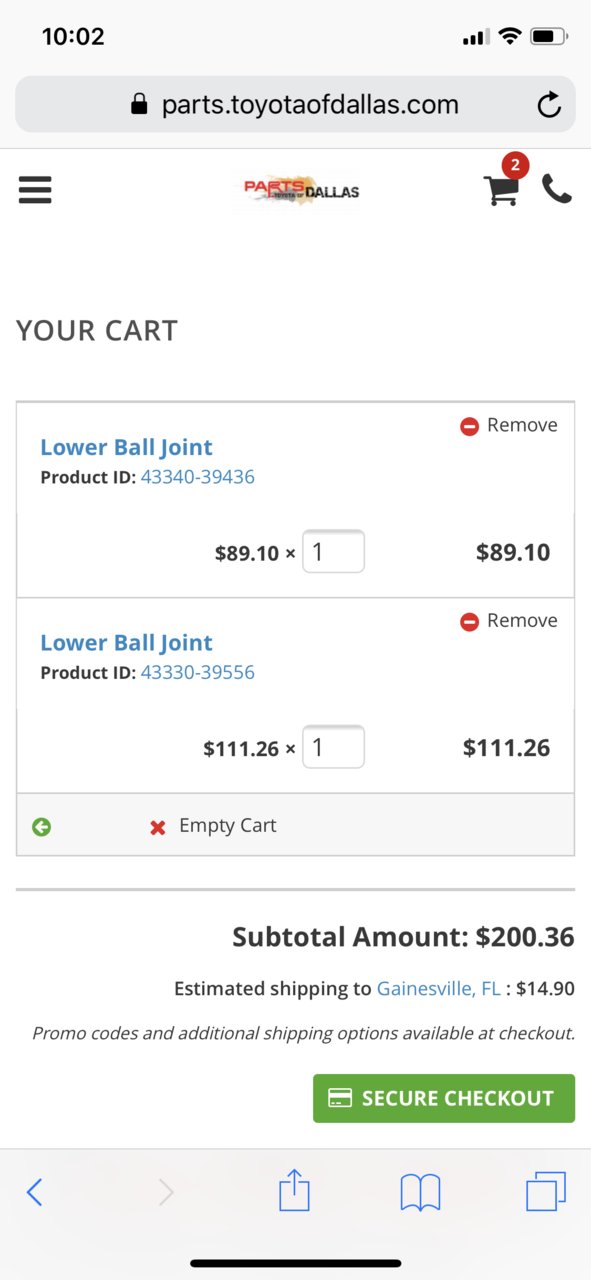Open the Safari share sheet

[x=294, y=1191]
